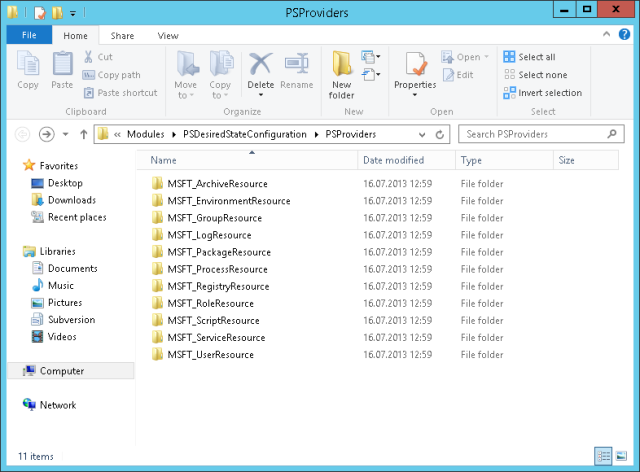Open the blue Help question icon
Viewport: 640px width, 472px height.
click(x=624, y=34)
